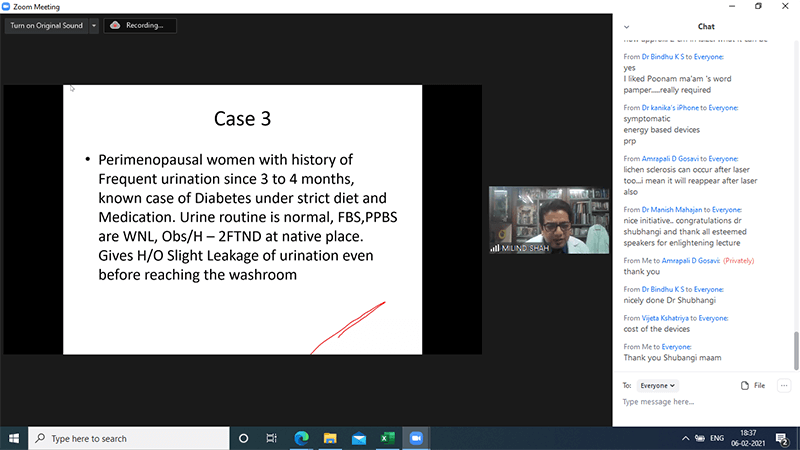Collapse the Chat panel chevron
This screenshot has width=800, height=450.
pos(626,26)
